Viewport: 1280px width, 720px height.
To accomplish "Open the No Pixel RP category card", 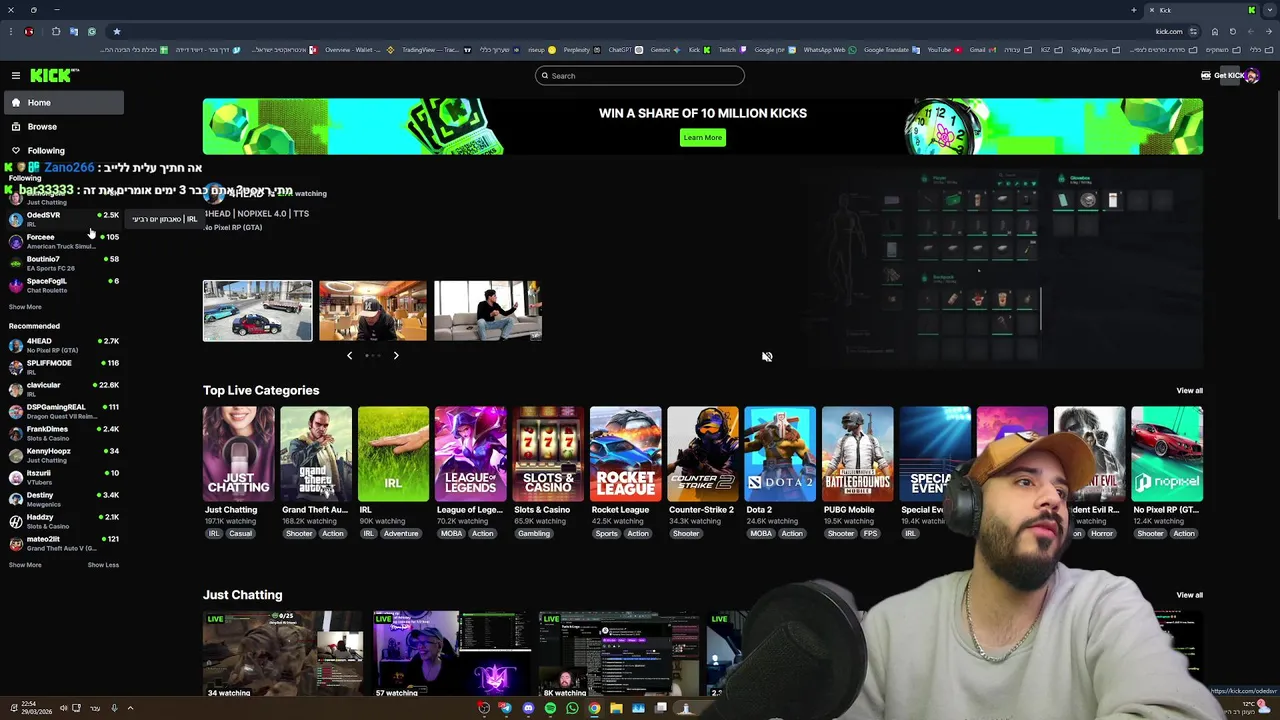I will [x=1167, y=454].
